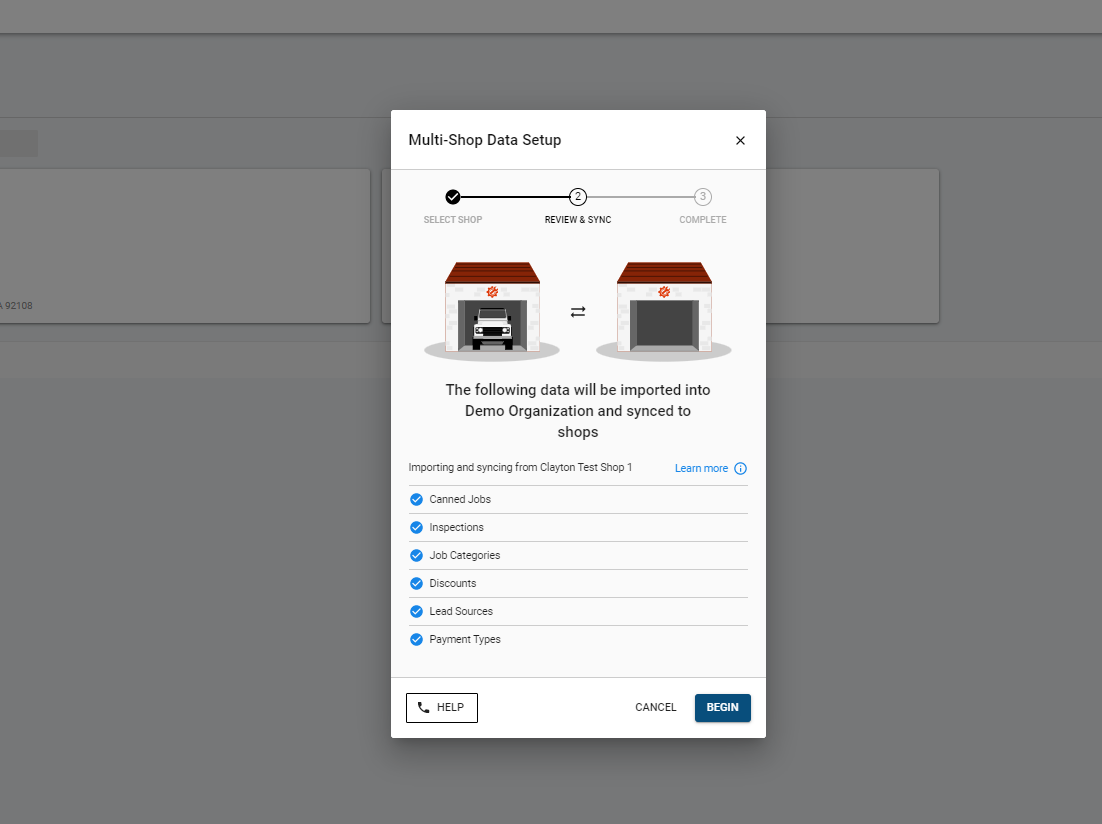The image size is (1102, 824).
Task: Click the 'Payment Types' text
Action: pos(465,640)
